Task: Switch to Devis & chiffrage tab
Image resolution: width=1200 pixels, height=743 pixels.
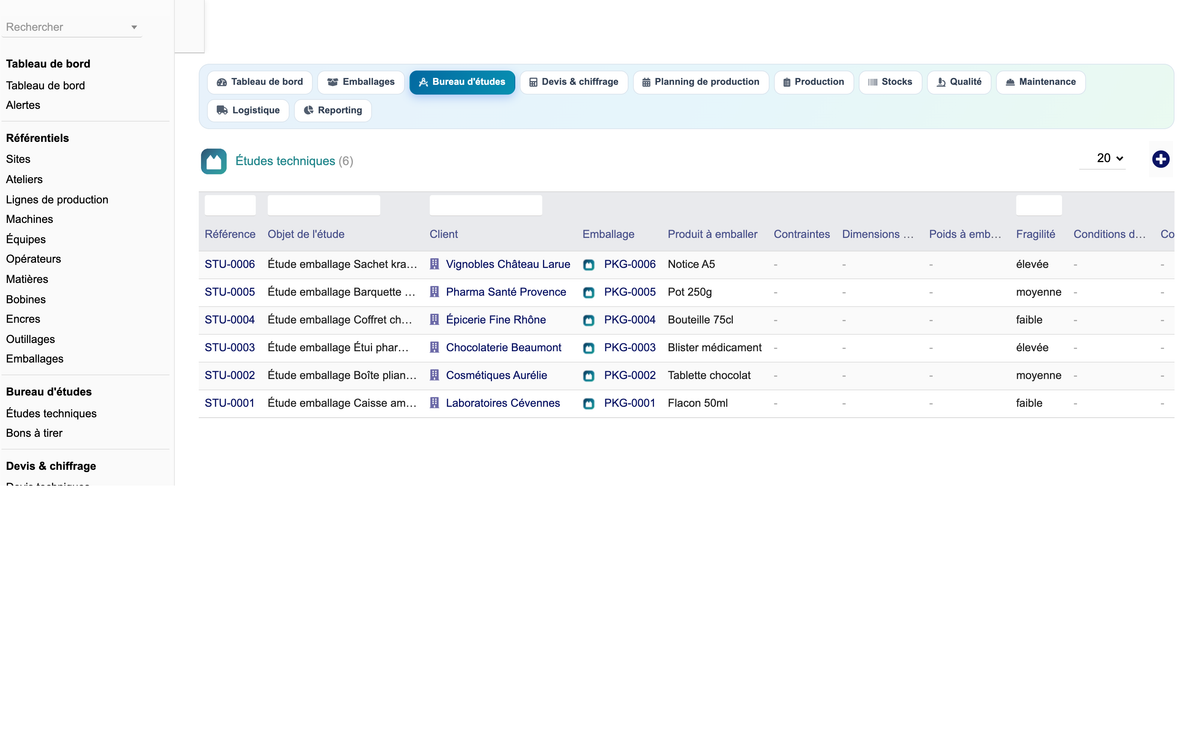Action: [x=574, y=82]
